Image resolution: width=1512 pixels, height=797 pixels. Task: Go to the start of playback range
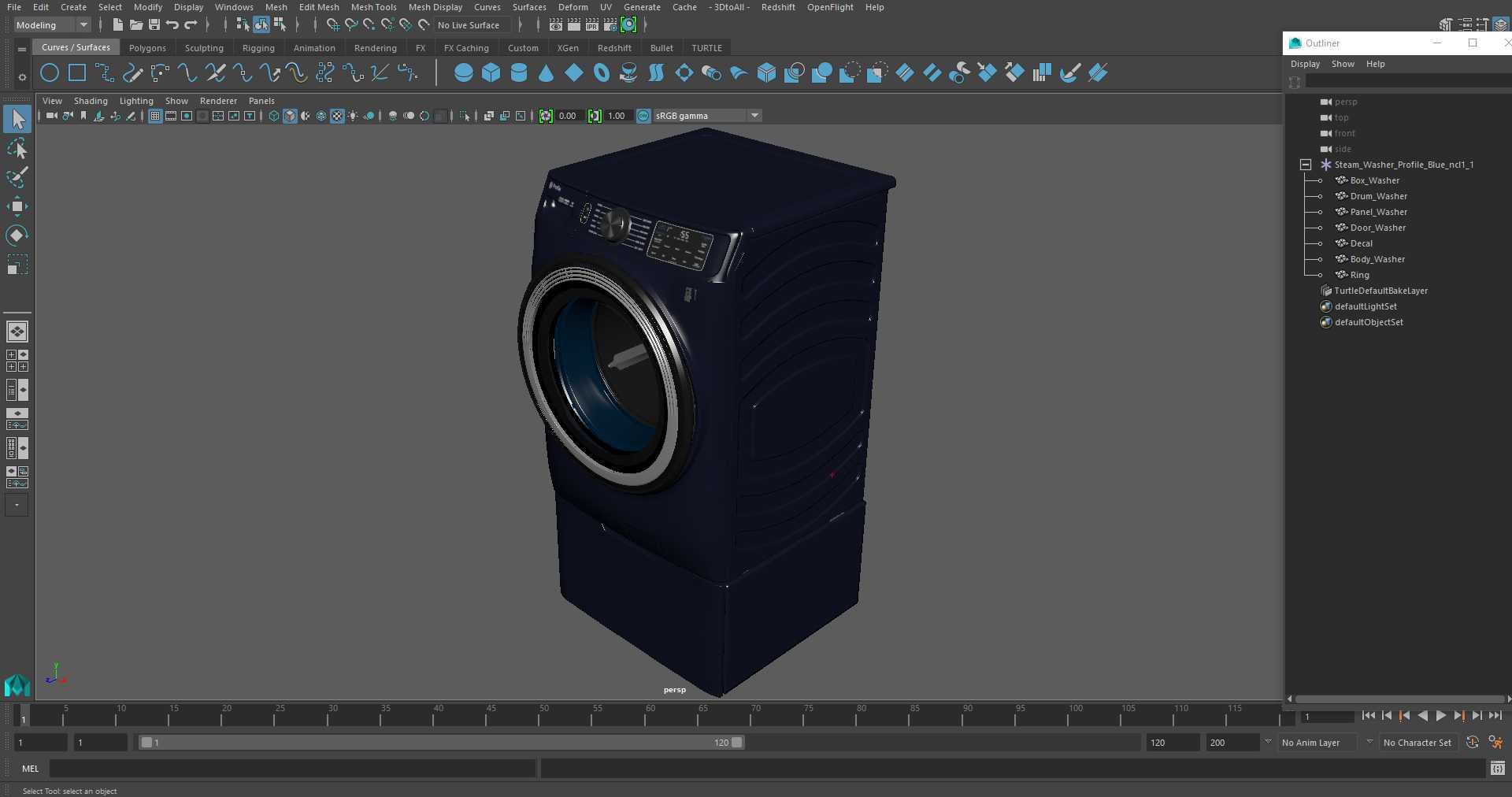point(1368,716)
